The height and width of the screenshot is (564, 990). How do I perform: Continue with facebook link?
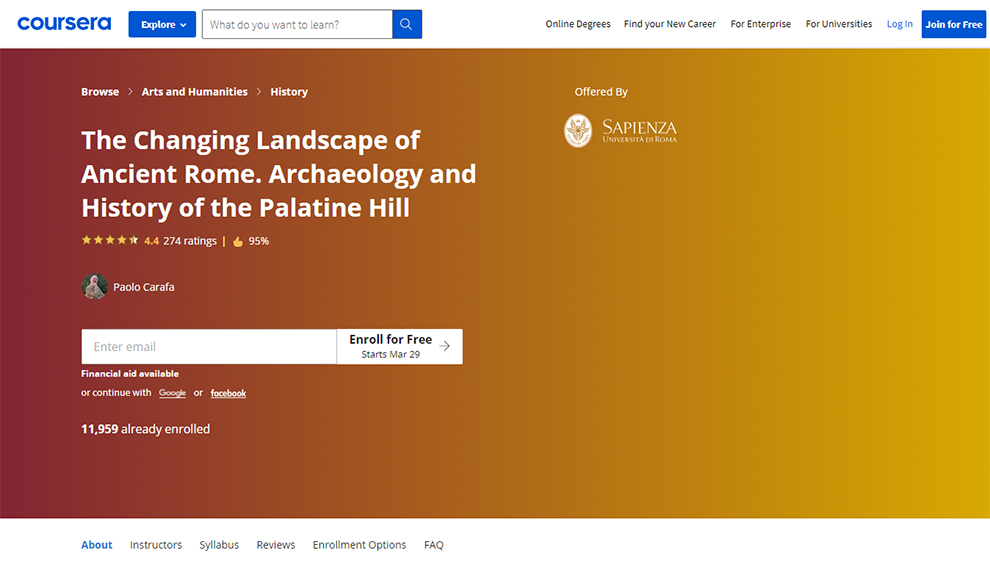tap(228, 393)
